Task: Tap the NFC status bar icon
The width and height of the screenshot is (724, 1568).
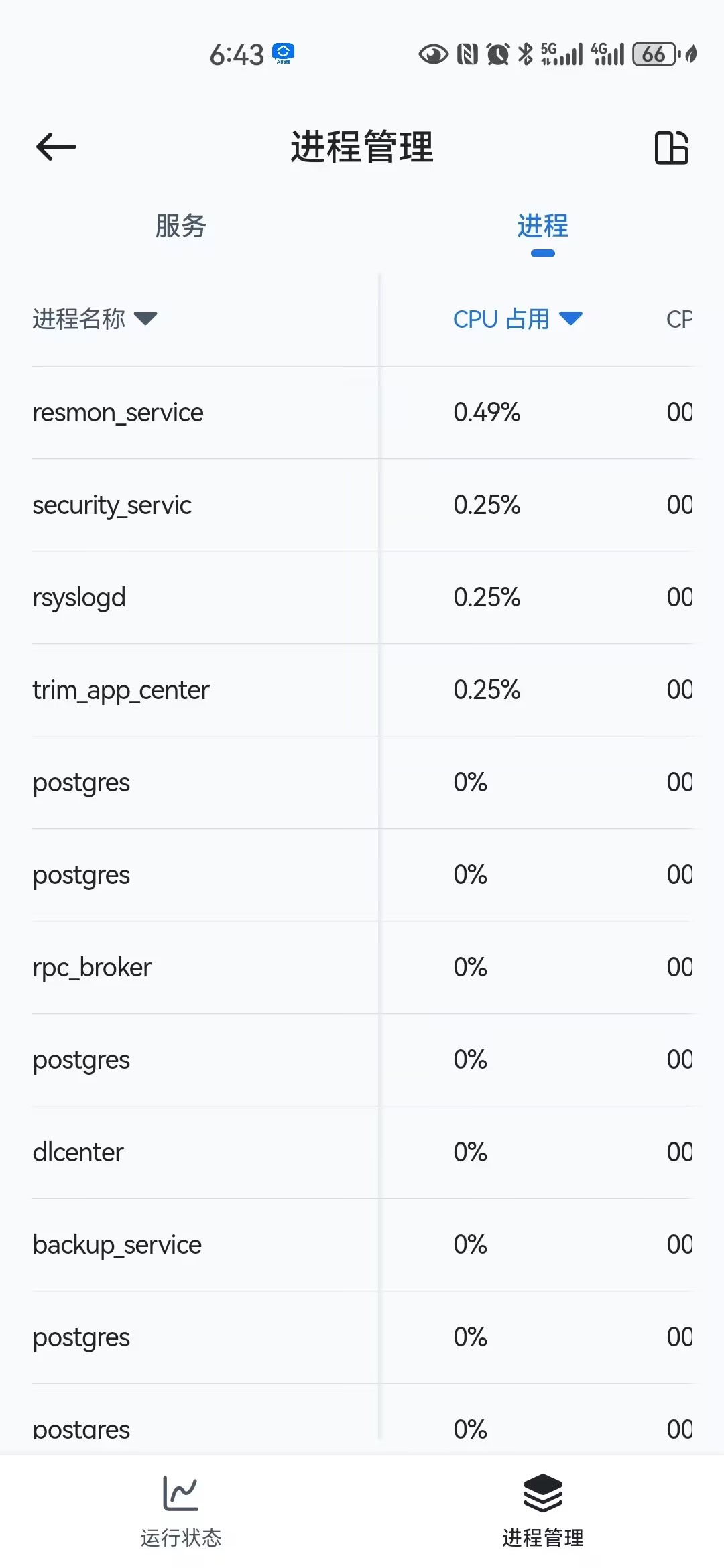Action: tap(467, 54)
